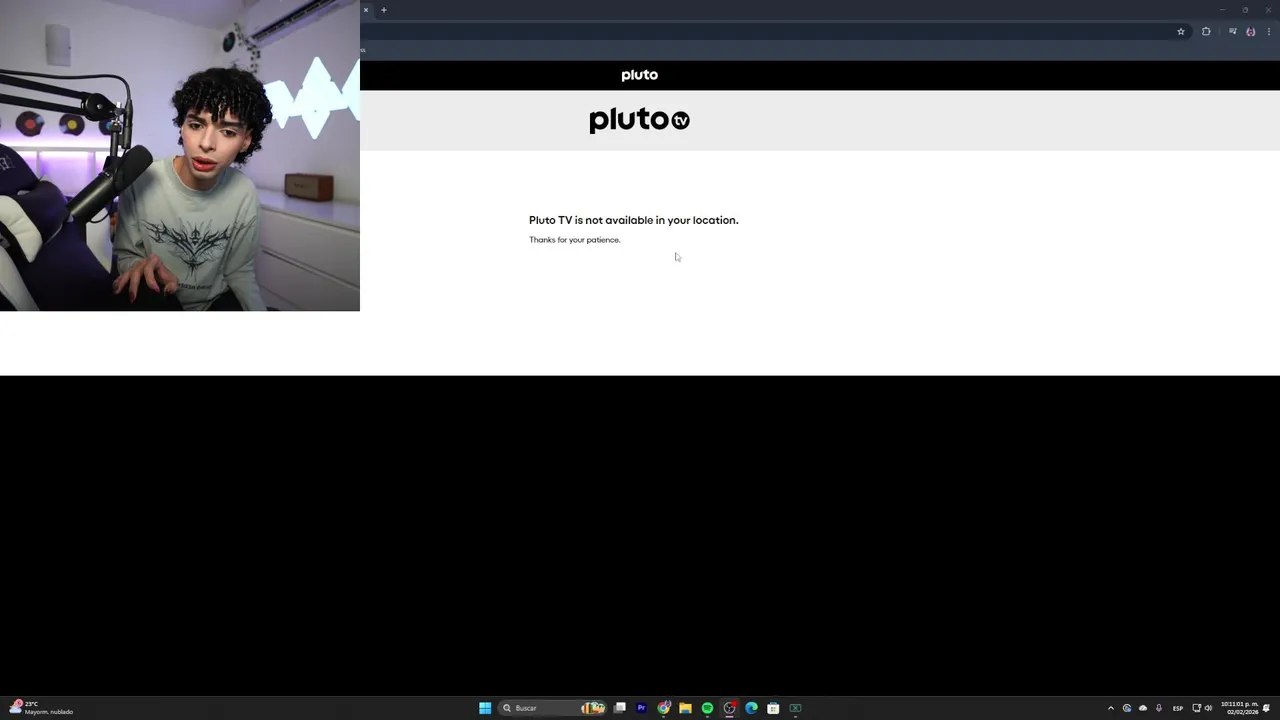The image size is (1280, 720).
Task: Click the microphone tray icon
Action: pyautogui.click(x=1159, y=708)
